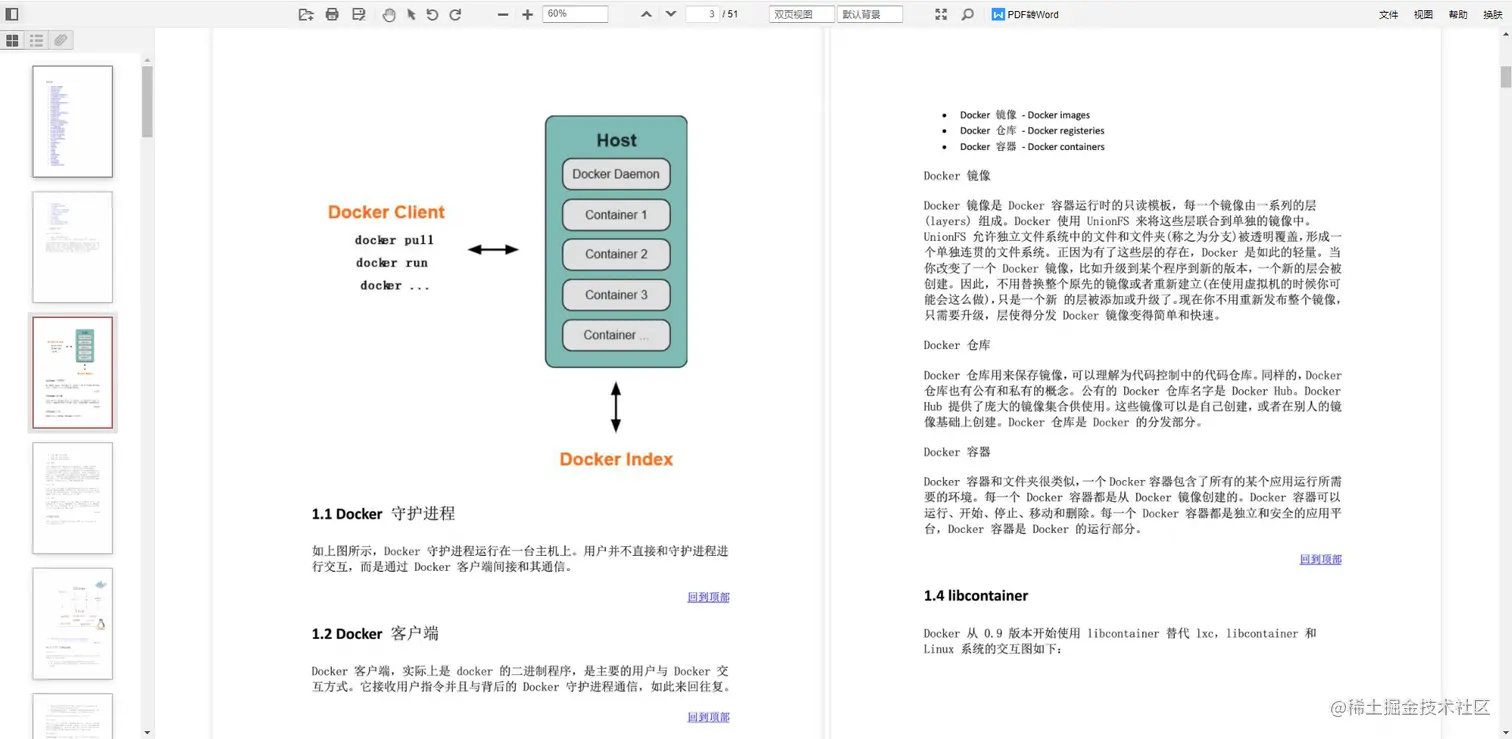
Task: Click the thumbnail panel scroll up arrow
Action: coord(147,60)
